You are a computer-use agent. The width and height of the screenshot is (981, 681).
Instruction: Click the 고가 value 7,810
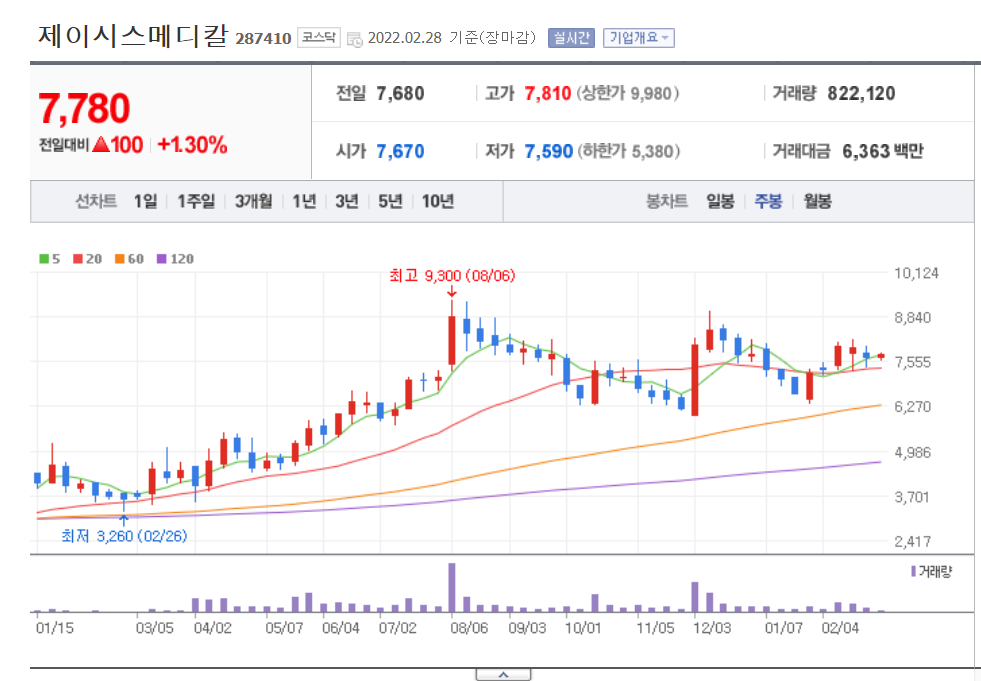tap(547, 93)
